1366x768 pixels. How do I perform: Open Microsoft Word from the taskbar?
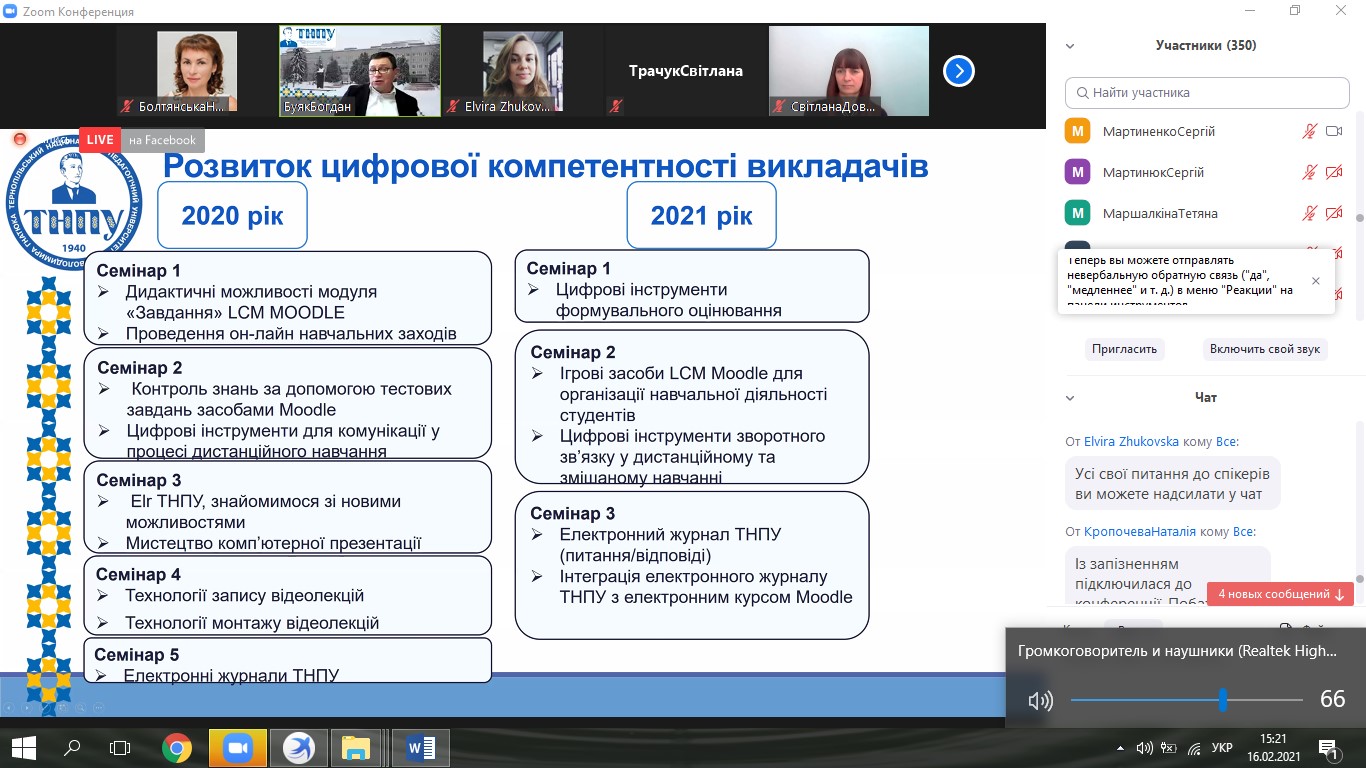[x=421, y=747]
